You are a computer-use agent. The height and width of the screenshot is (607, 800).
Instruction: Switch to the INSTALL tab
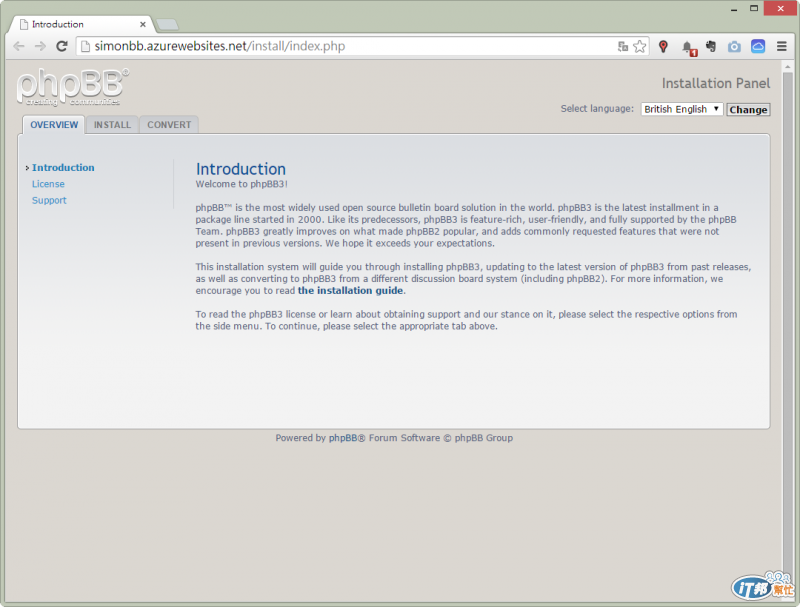pyautogui.click(x=112, y=125)
